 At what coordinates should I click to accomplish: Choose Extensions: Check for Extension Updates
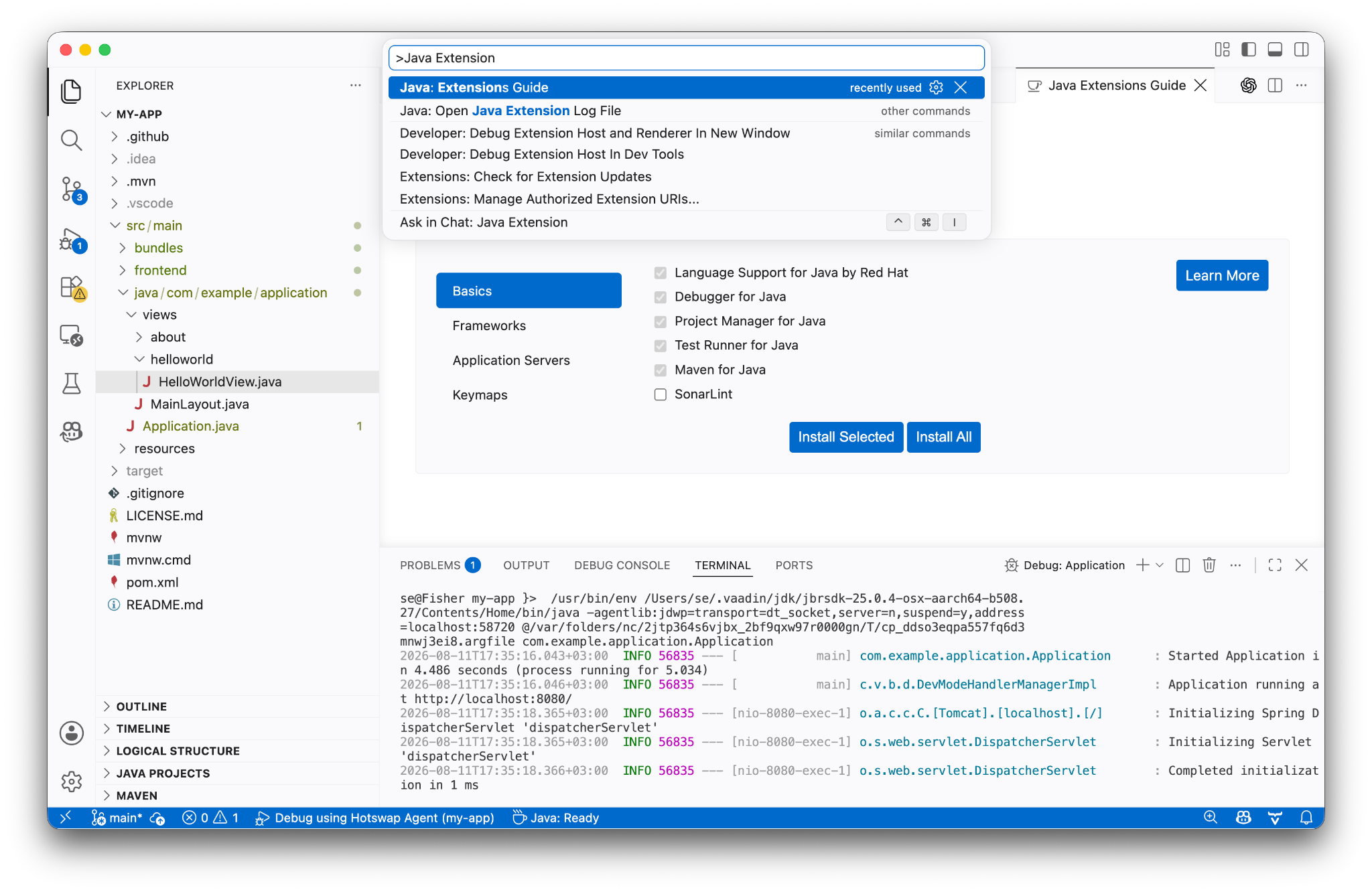(x=686, y=177)
